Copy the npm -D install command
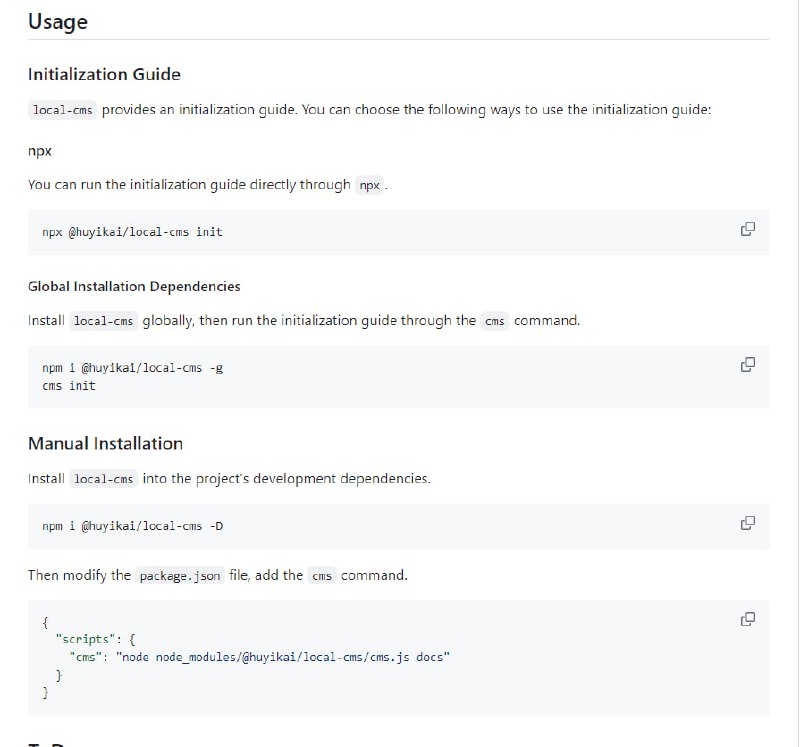Screen dimensions: 800x747 [x=747, y=523]
